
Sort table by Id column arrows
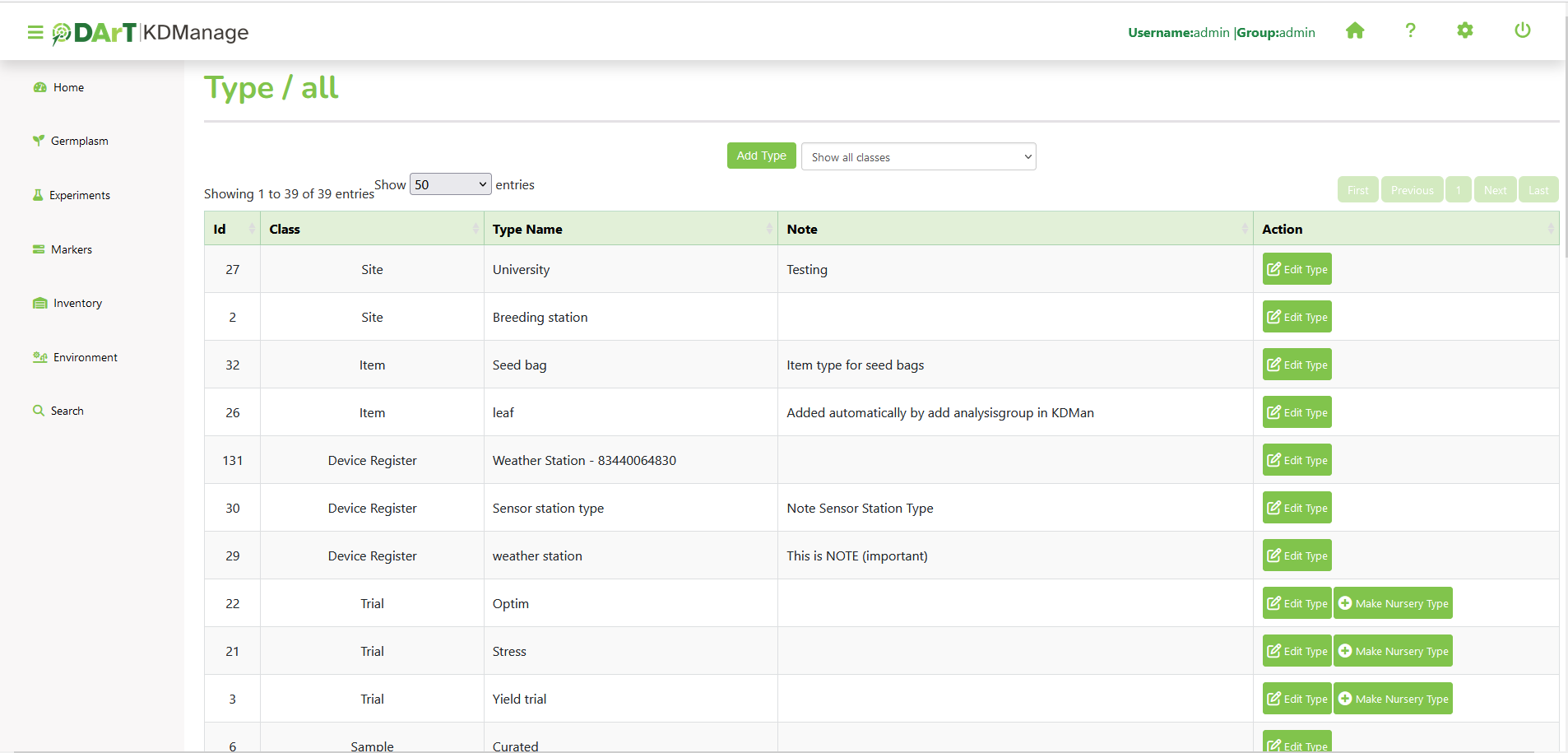click(251, 229)
